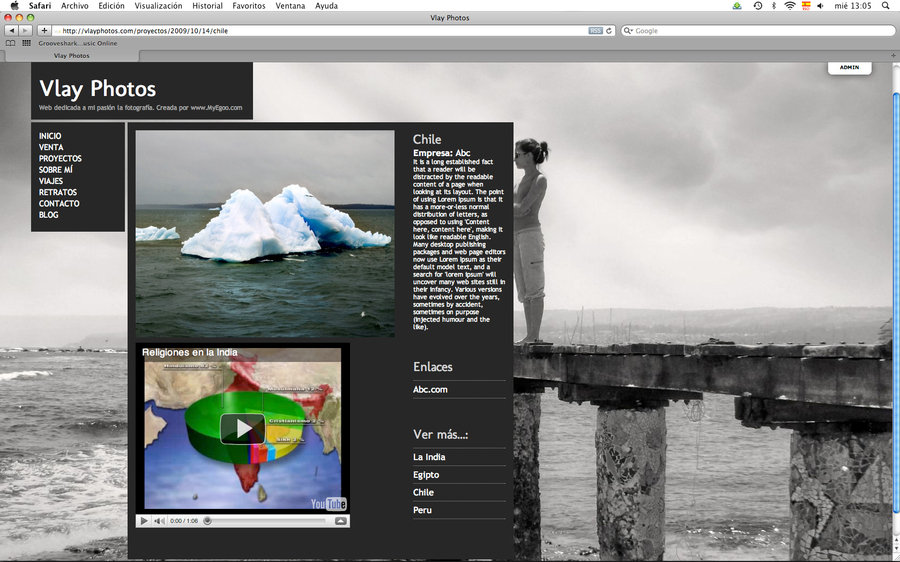Click the large play button on video
The image size is (900, 562).
(x=242, y=428)
